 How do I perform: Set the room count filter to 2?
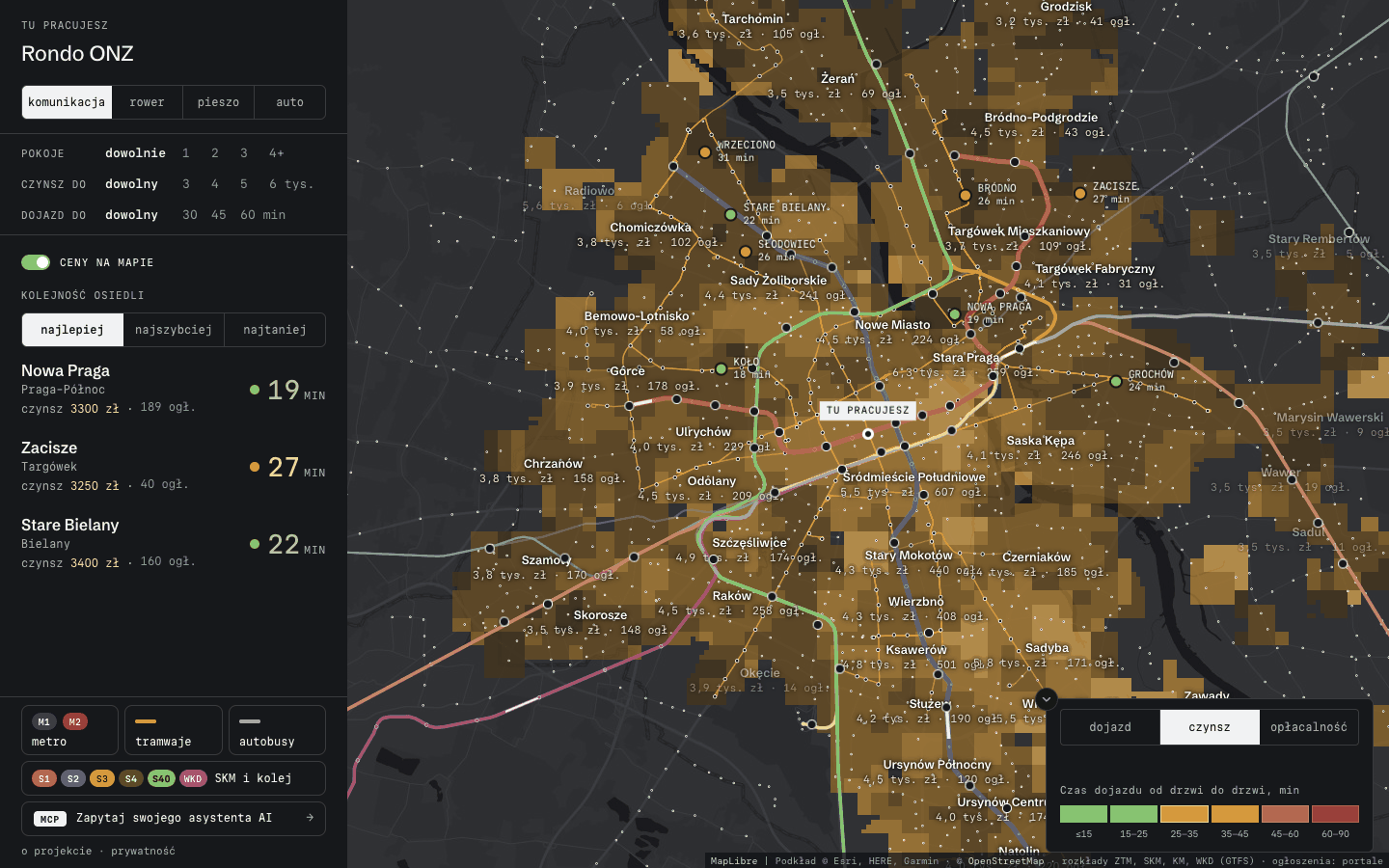215,153
